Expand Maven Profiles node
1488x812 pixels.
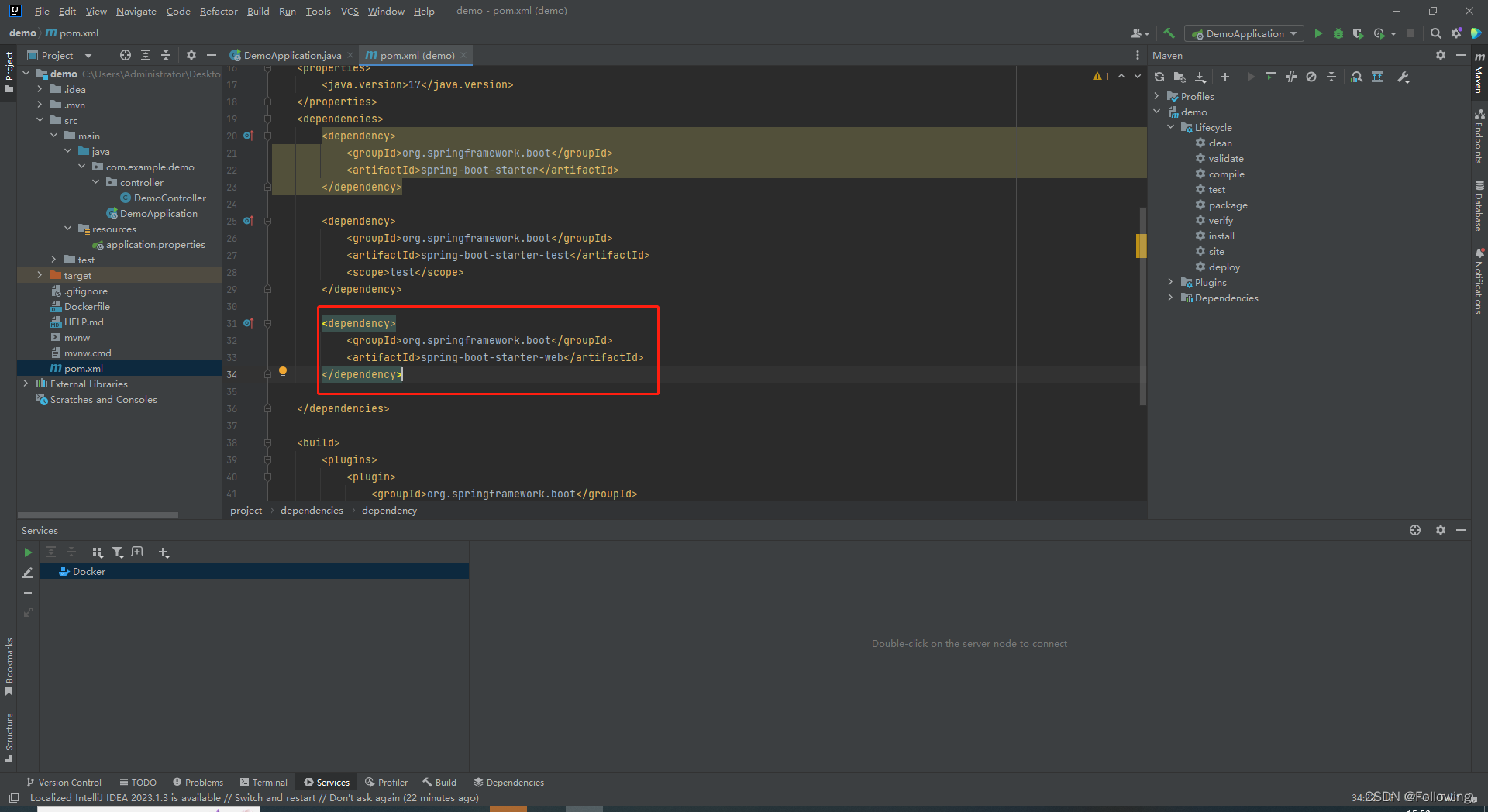click(x=1157, y=96)
